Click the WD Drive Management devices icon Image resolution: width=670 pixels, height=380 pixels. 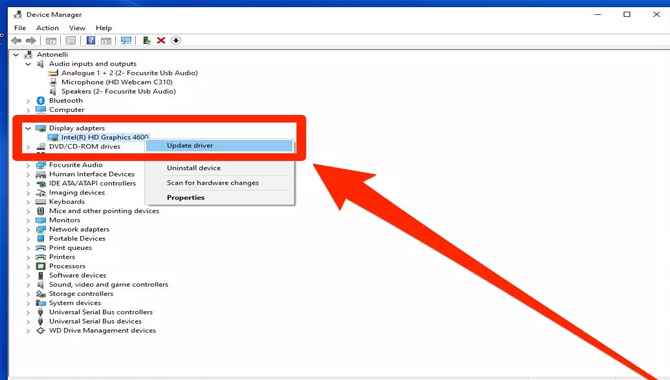(x=41, y=330)
